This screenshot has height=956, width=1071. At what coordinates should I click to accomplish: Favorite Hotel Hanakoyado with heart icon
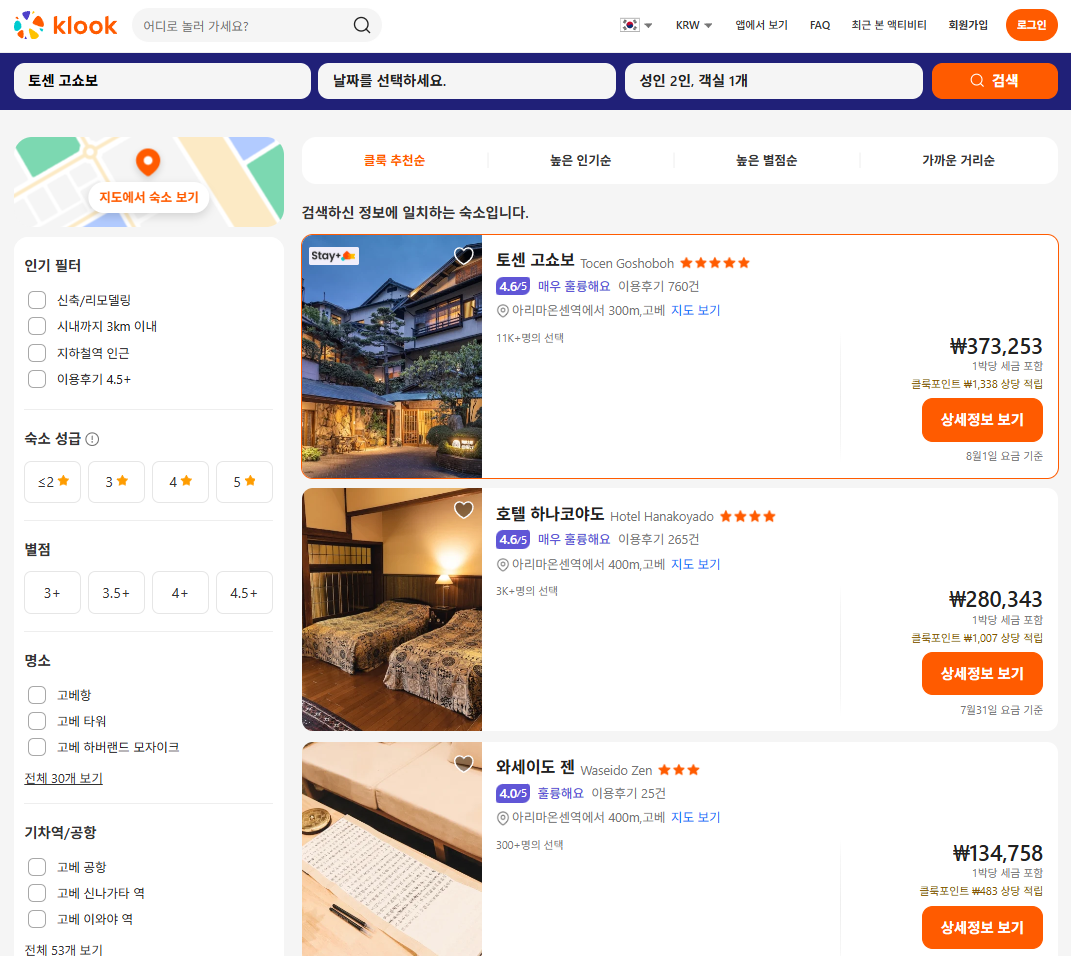pos(464,509)
